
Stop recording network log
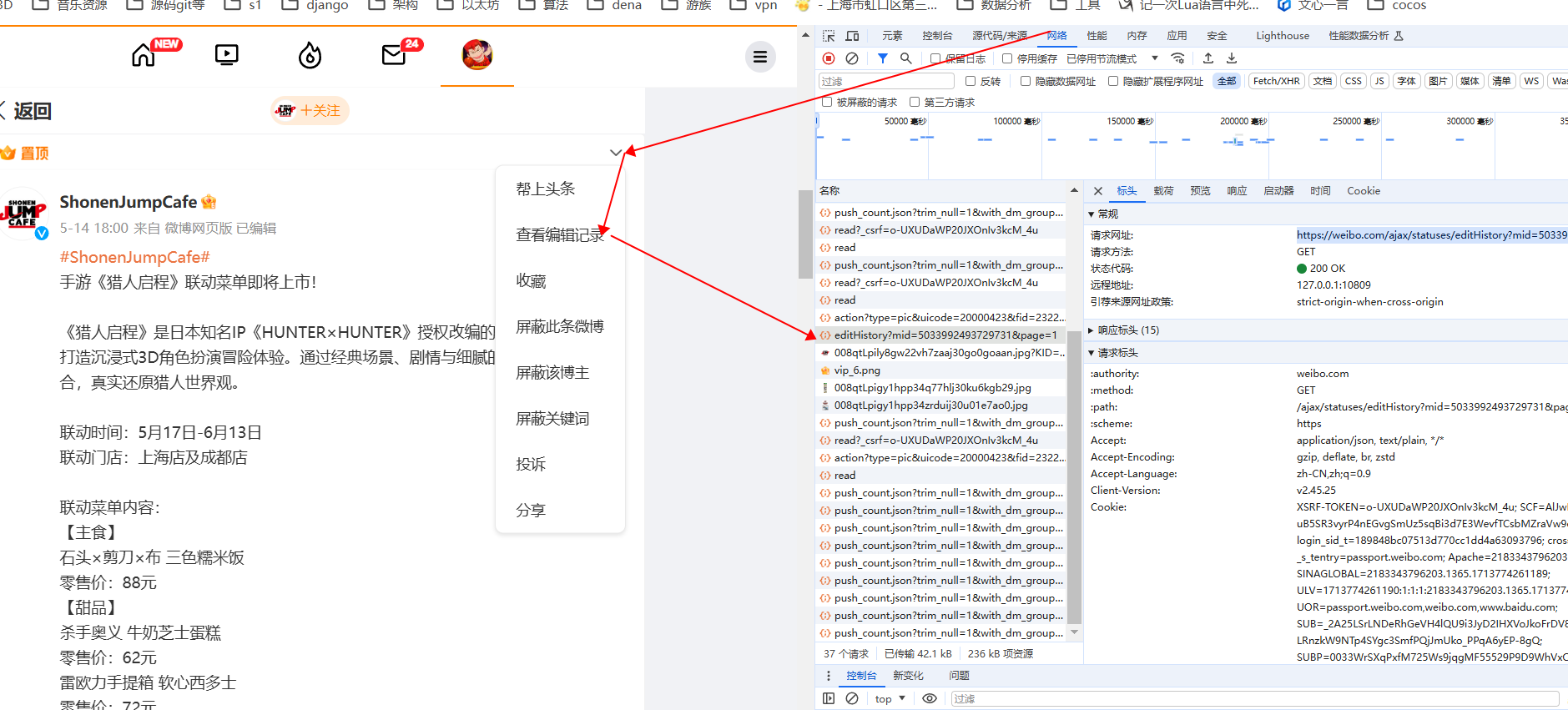829,58
